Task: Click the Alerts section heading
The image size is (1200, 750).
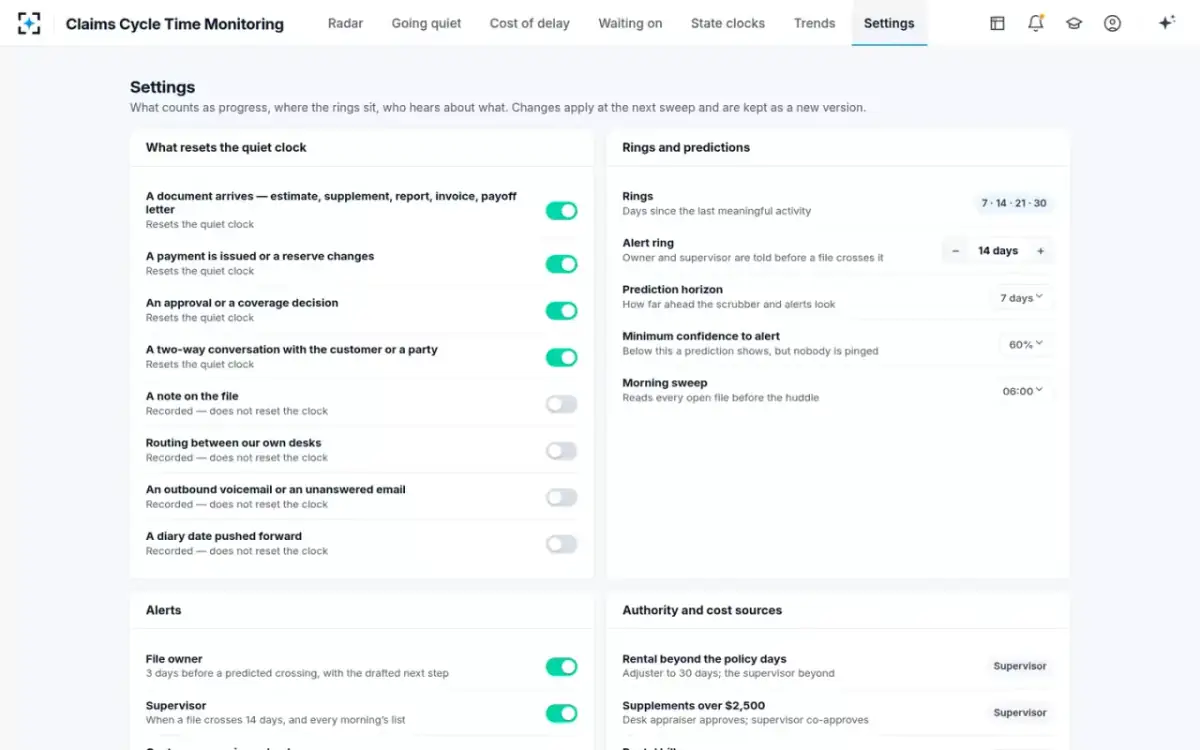Action: 164,610
